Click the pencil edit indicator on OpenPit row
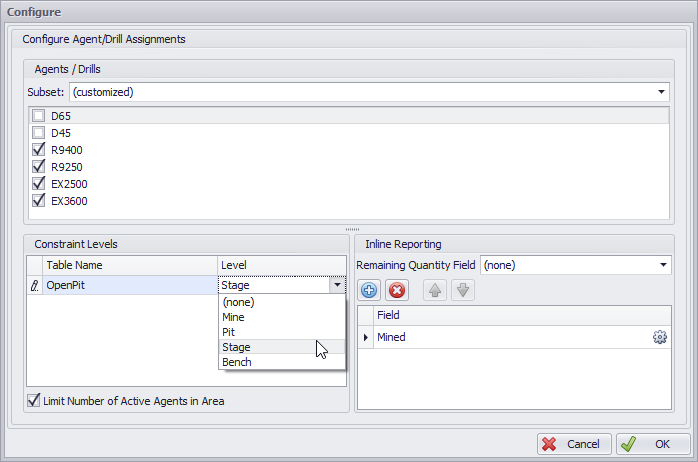 [x=34, y=285]
